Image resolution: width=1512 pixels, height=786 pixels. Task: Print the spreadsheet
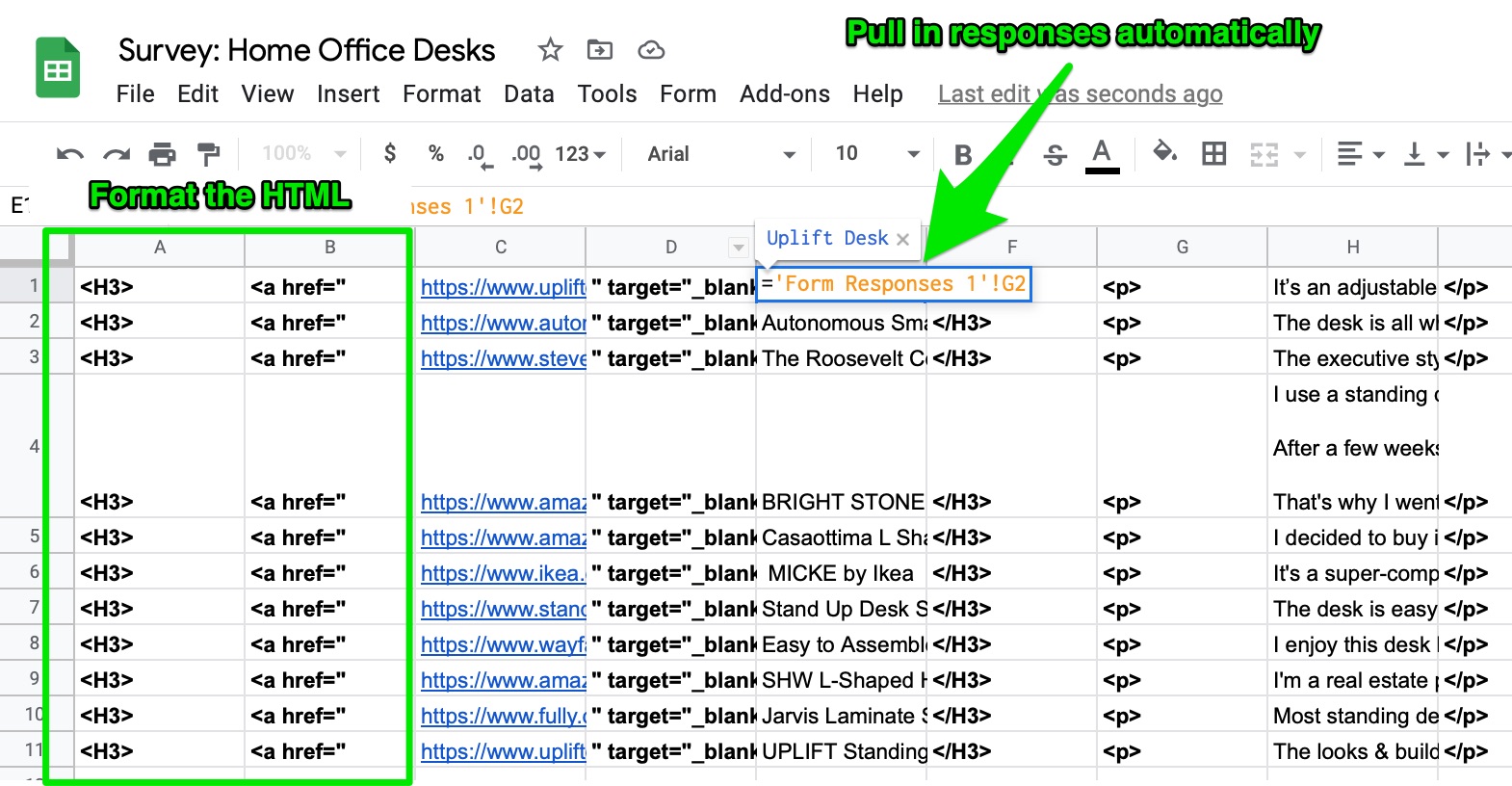tap(163, 154)
